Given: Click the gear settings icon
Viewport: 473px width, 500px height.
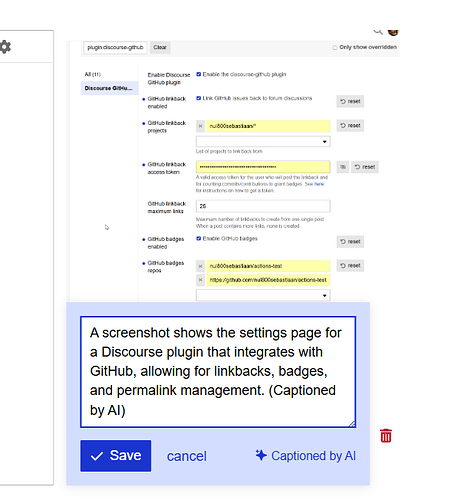Looking at the screenshot, I should [5, 47].
